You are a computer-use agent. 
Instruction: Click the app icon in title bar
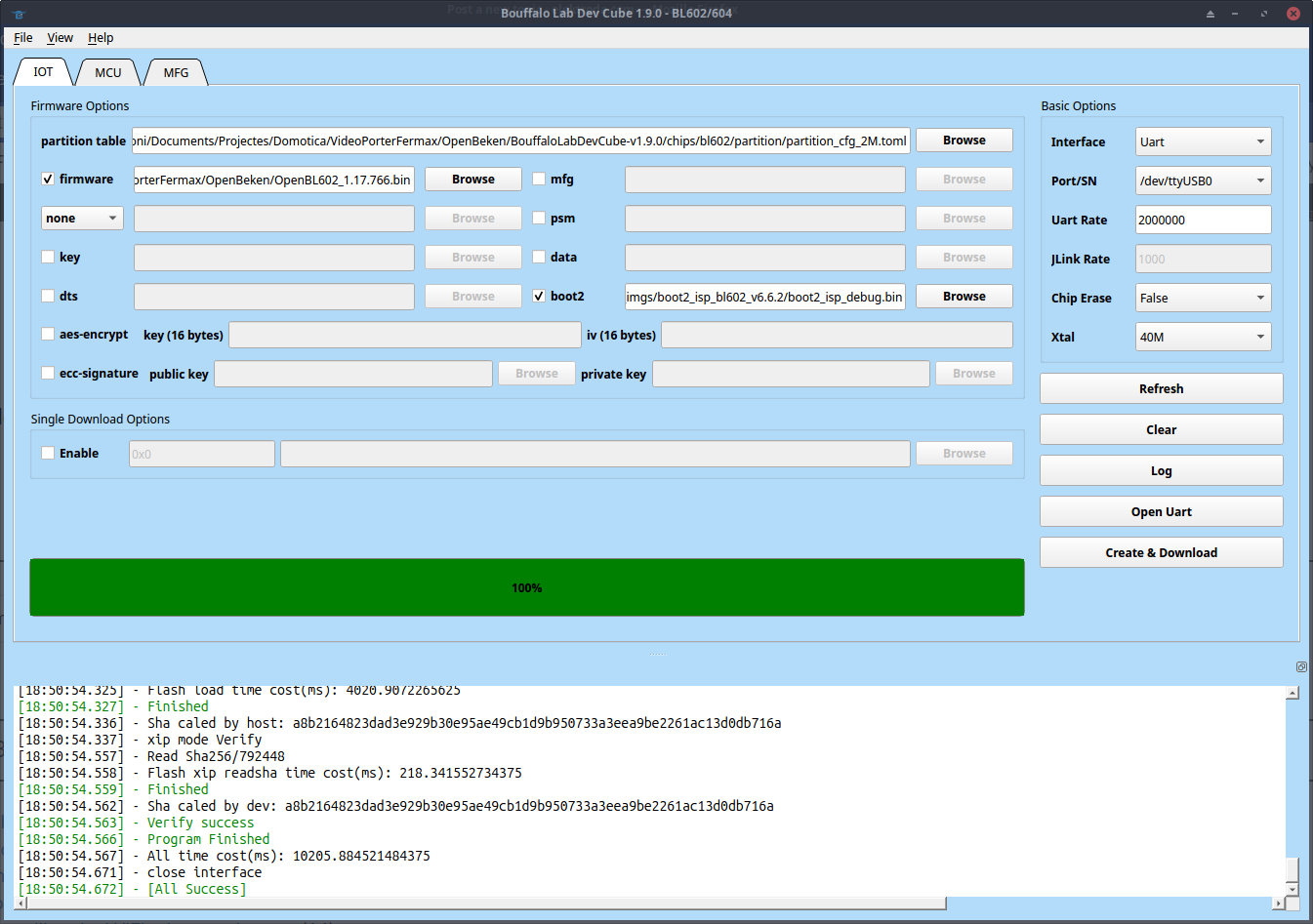19,14
